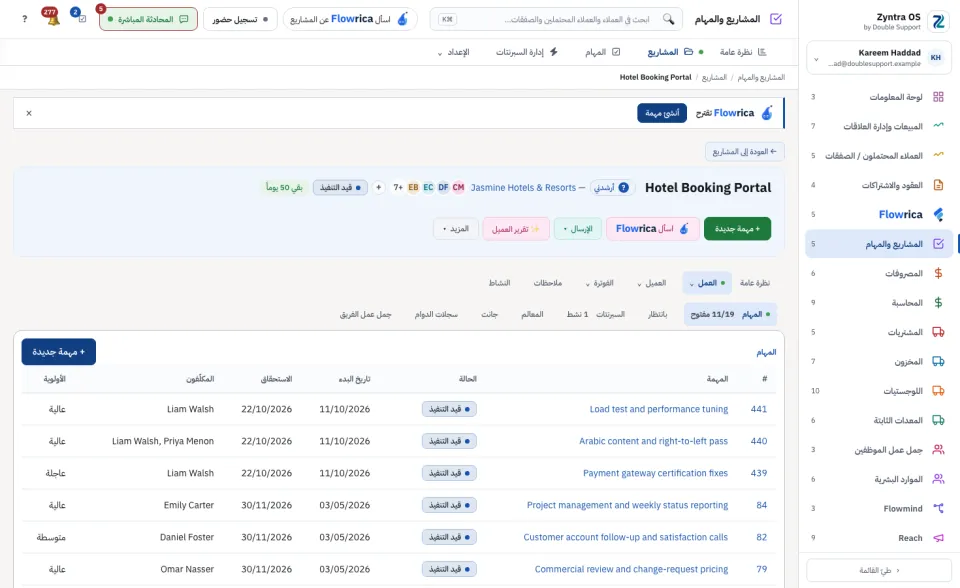Click تسجيل حضور check-in button

pos(240,19)
